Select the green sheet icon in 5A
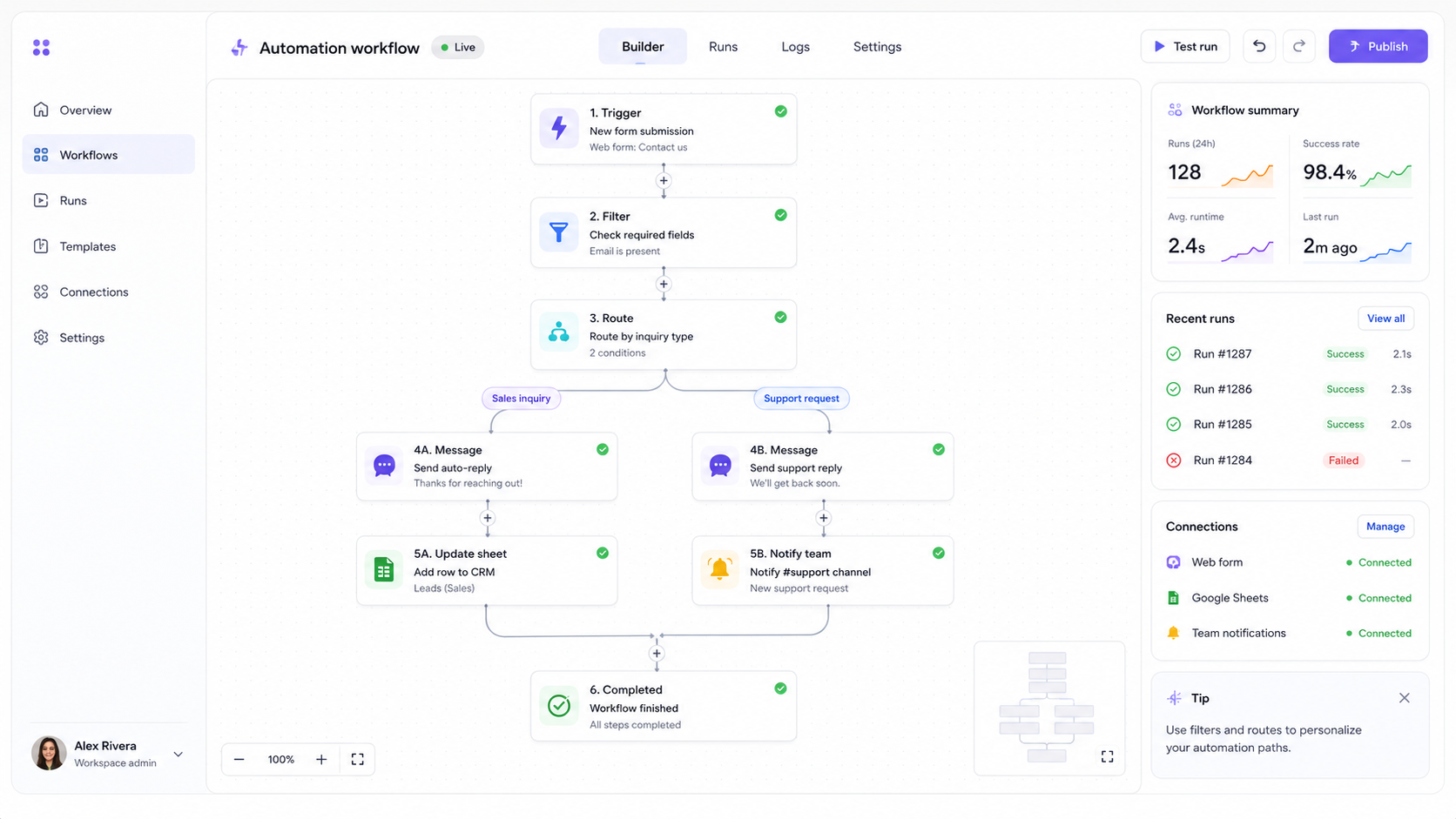The image size is (1456, 819). [384, 569]
